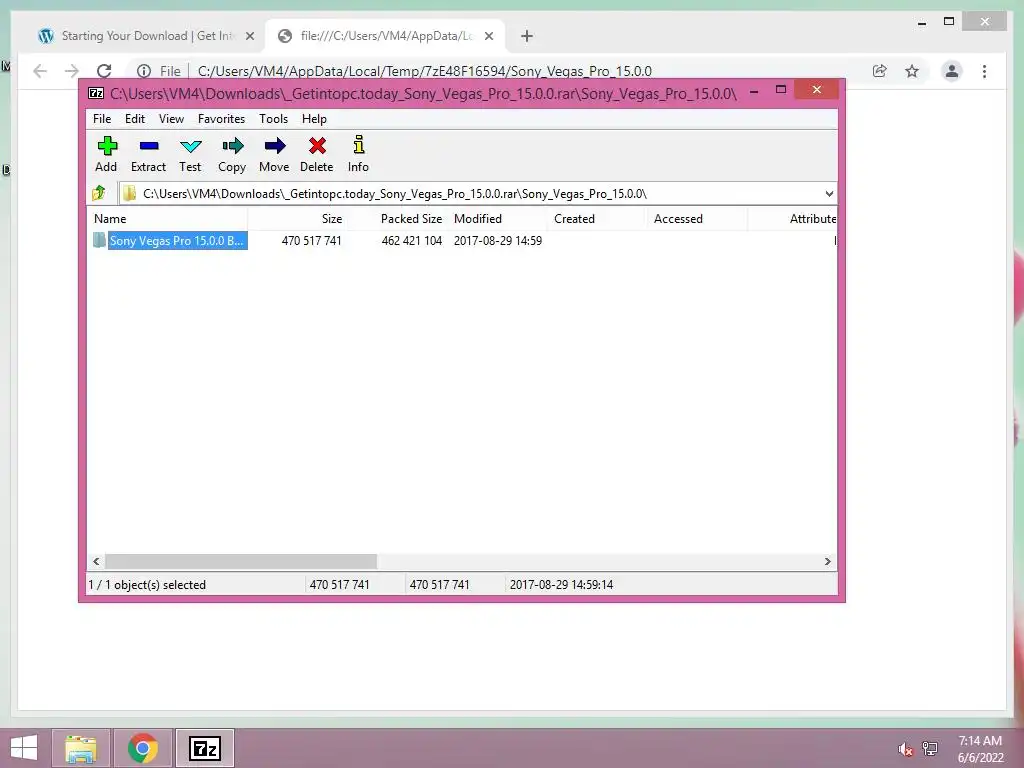Share this page from the address bar
The height and width of the screenshot is (768, 1024).
click(880, 71)
